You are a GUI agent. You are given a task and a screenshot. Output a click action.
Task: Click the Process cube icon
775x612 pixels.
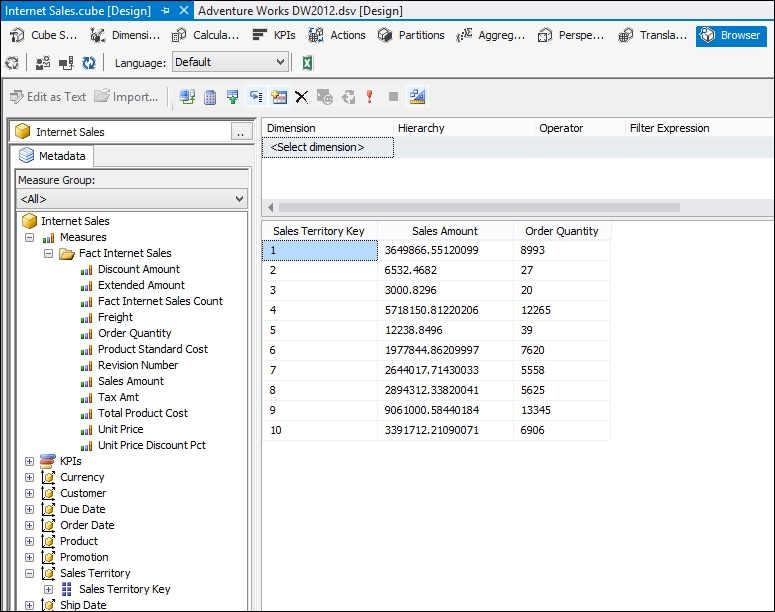pos(12,63)
